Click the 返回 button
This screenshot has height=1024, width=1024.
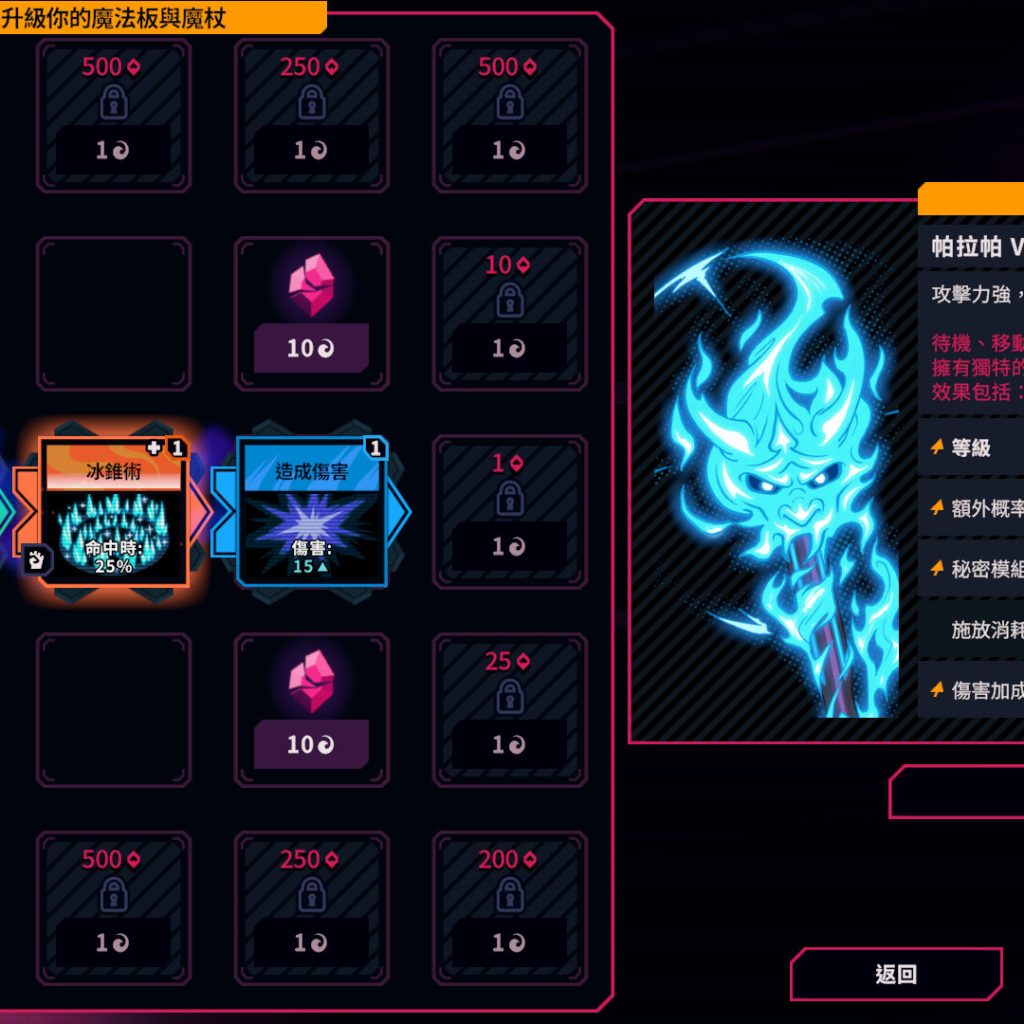click(896, 974)
